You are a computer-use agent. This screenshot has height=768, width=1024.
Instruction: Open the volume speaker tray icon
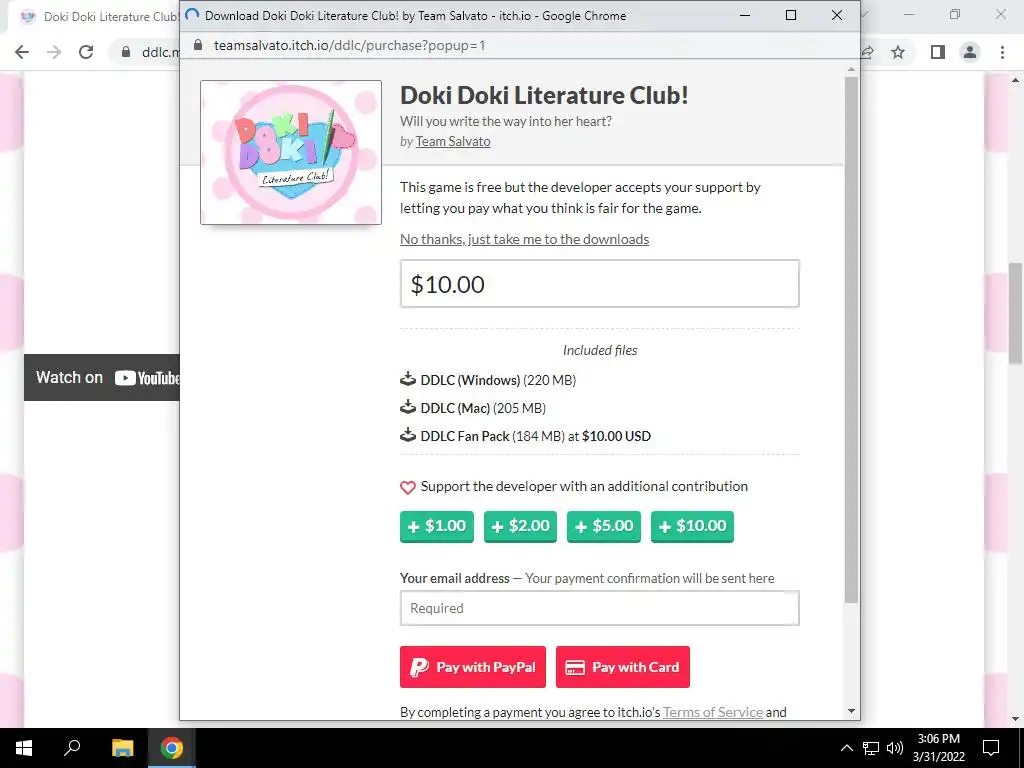895,748
